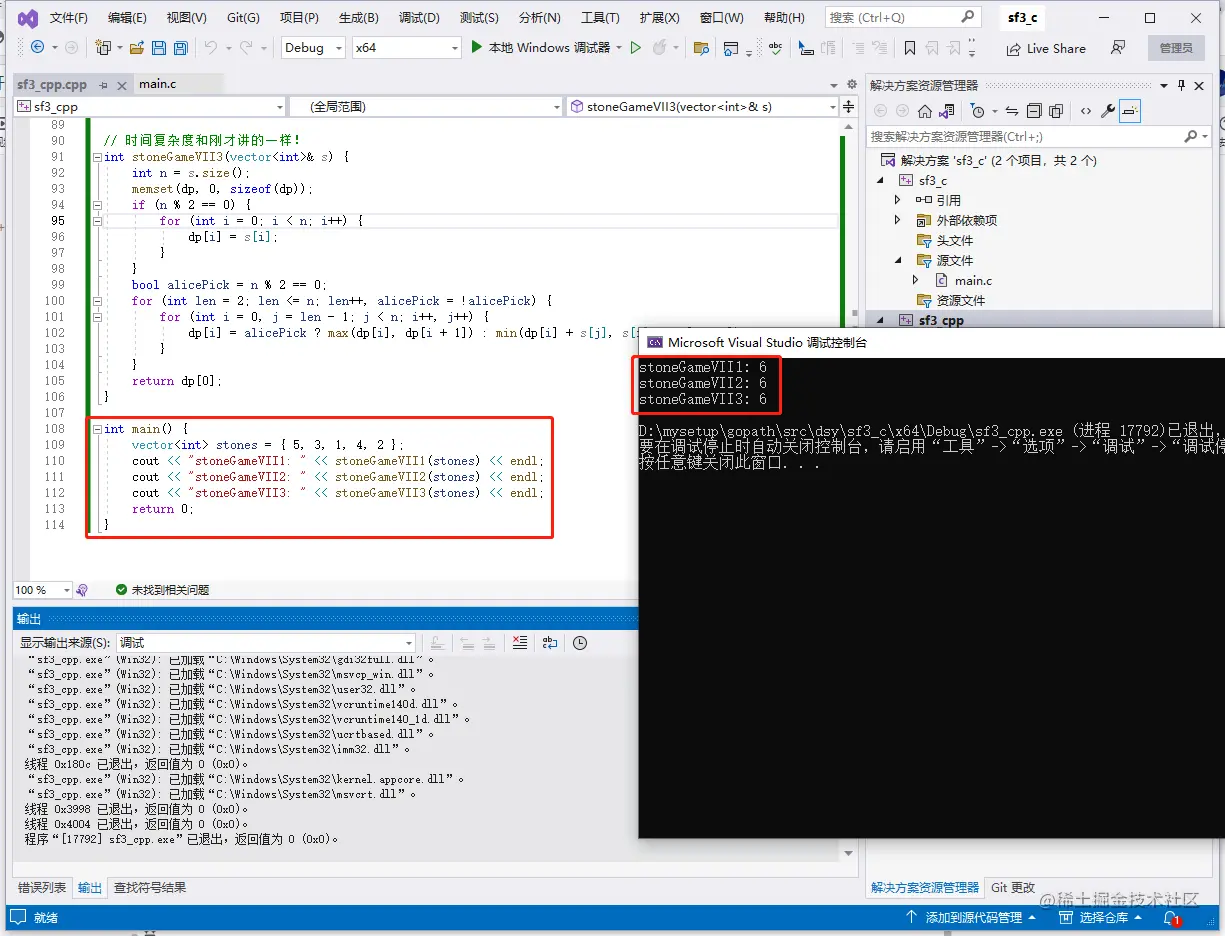The image size is (1225, 936).
Task: Click the save all files icon
Action: tap(180, 47)
